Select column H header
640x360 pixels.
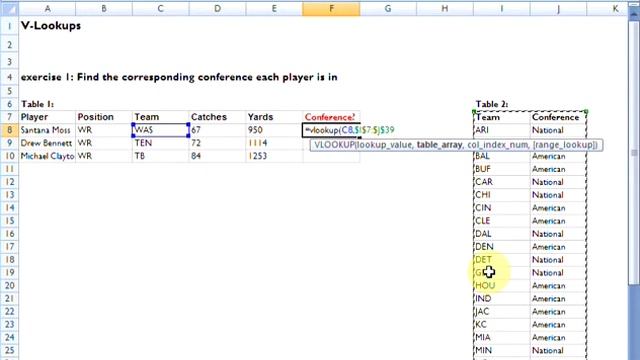click(444, 9)
